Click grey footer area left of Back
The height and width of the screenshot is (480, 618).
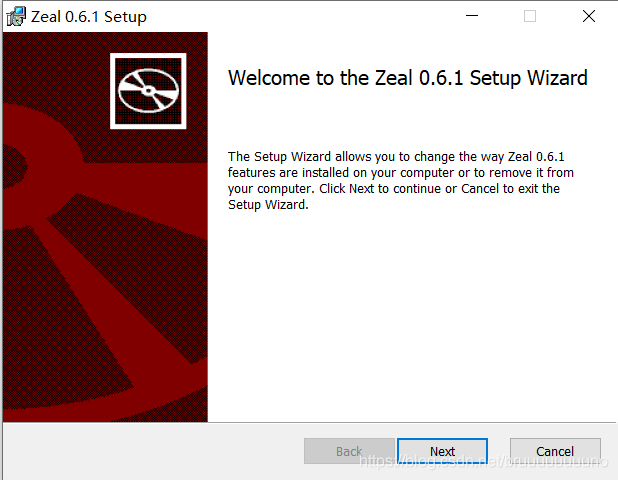150,451
